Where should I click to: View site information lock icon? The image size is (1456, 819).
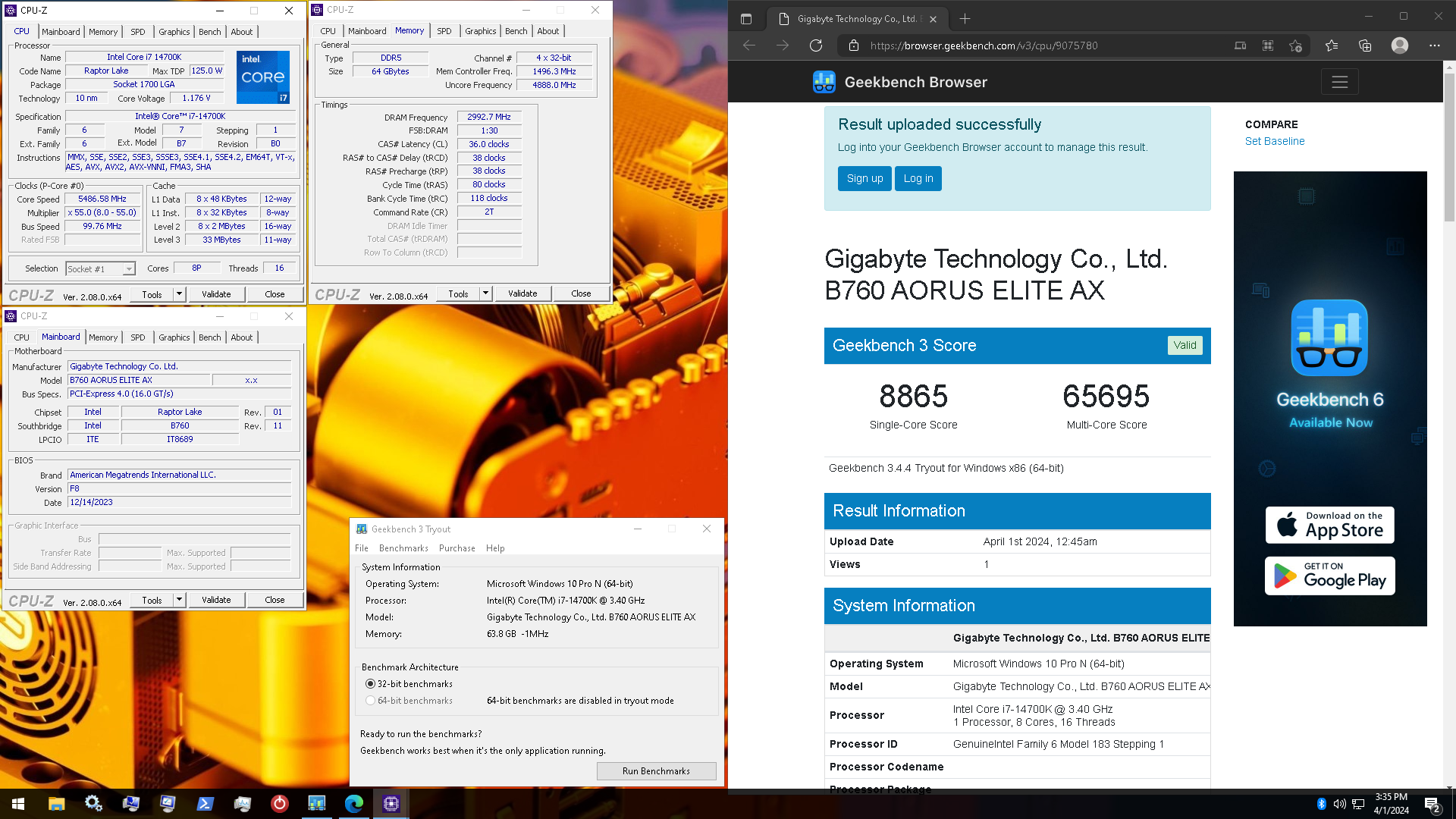(x=854, y=45)
